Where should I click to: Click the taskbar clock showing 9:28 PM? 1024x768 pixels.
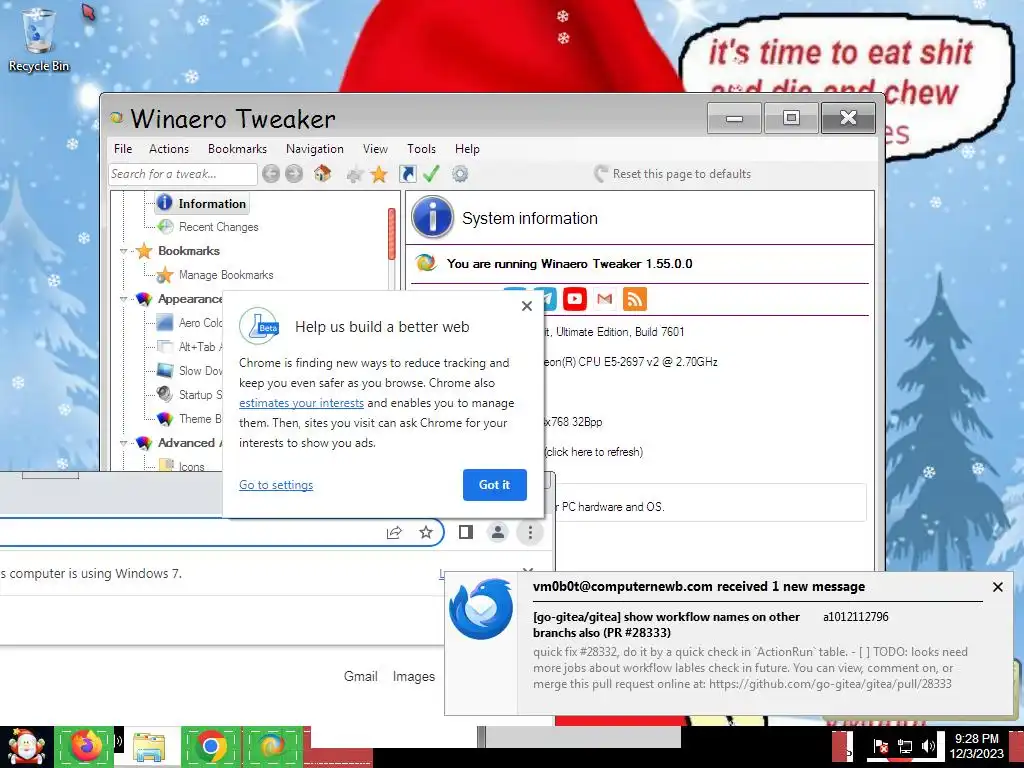976,746
